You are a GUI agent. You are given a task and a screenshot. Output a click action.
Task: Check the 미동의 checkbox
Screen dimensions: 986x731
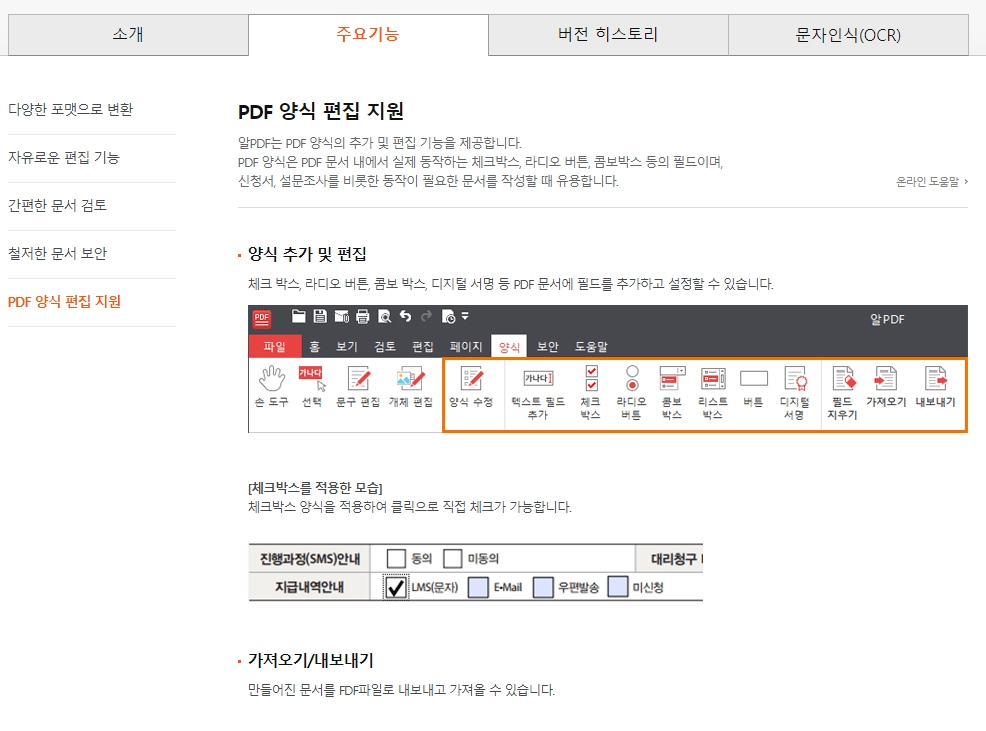[453, 559]
